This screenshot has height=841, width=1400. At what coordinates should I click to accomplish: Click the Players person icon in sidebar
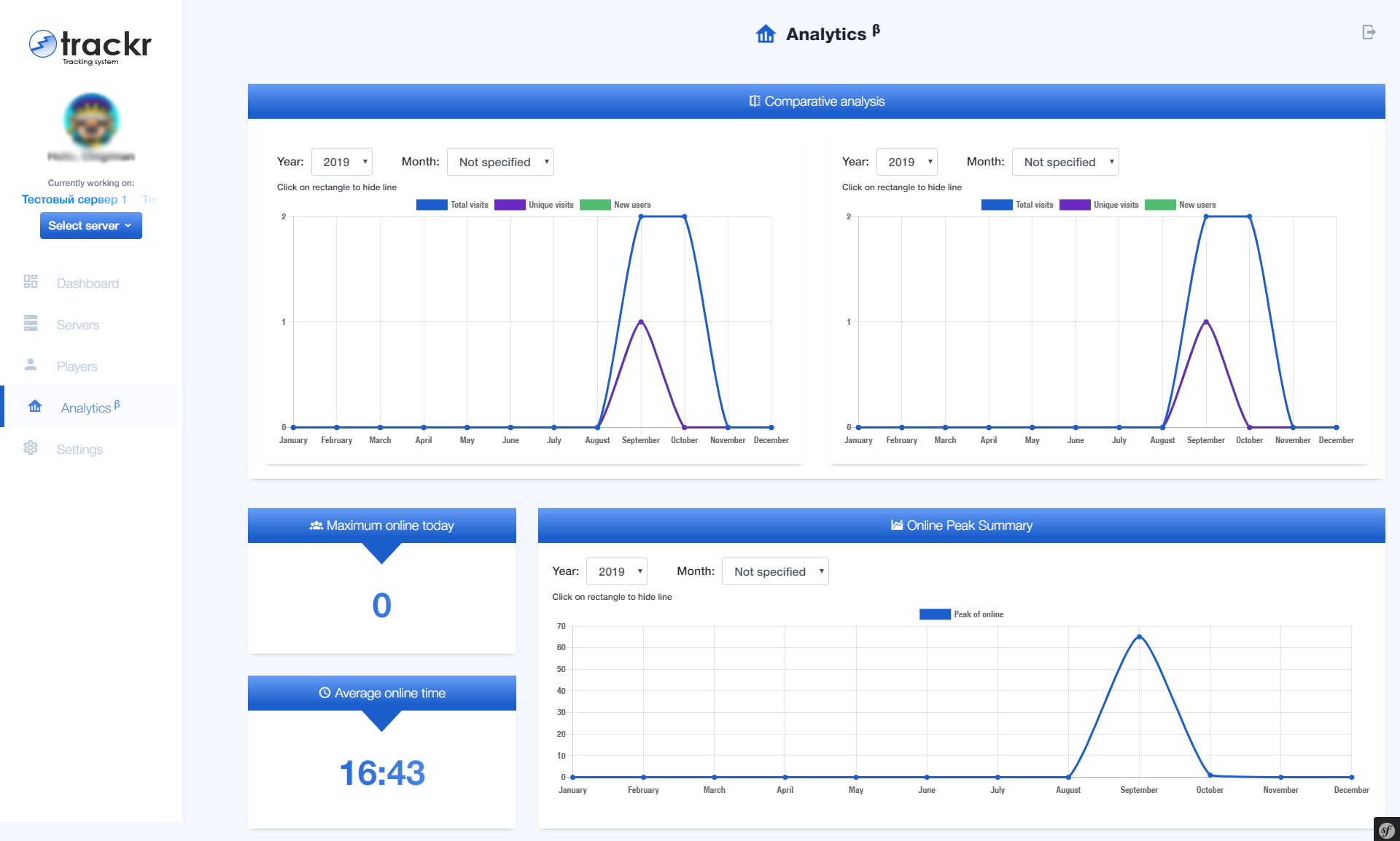(31, 365)
